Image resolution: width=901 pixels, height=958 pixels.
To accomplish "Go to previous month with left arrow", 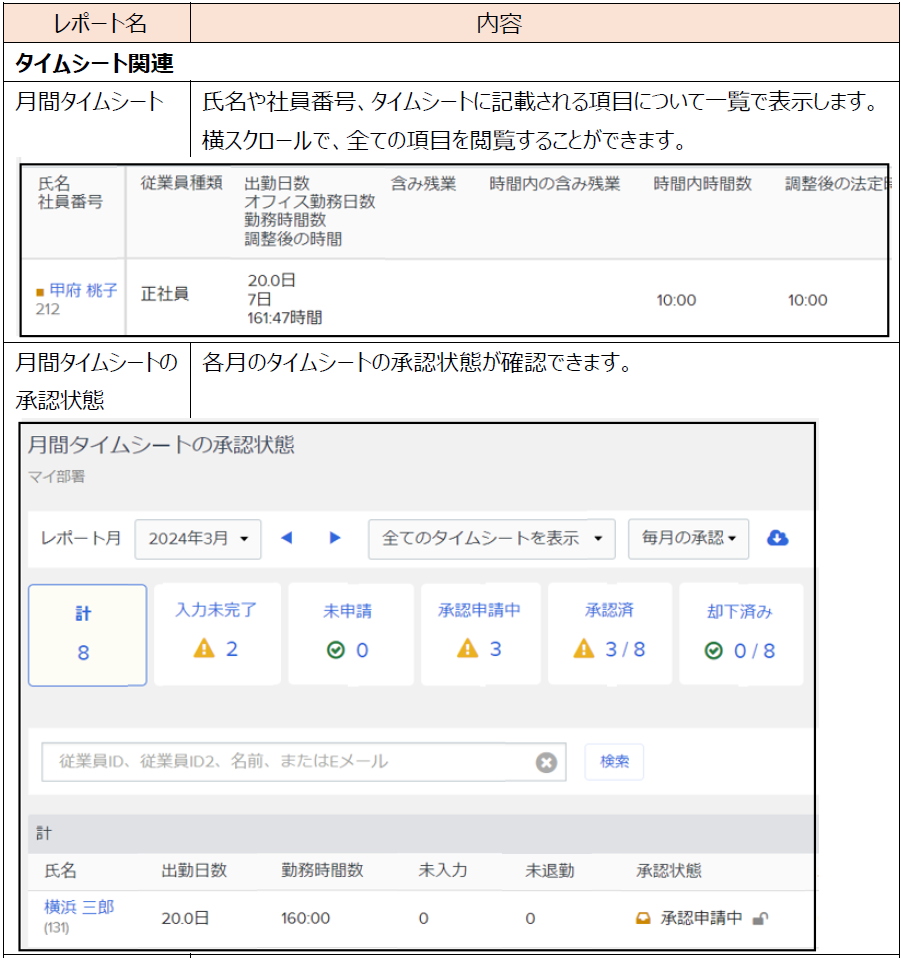I will [x=287, y=538].
